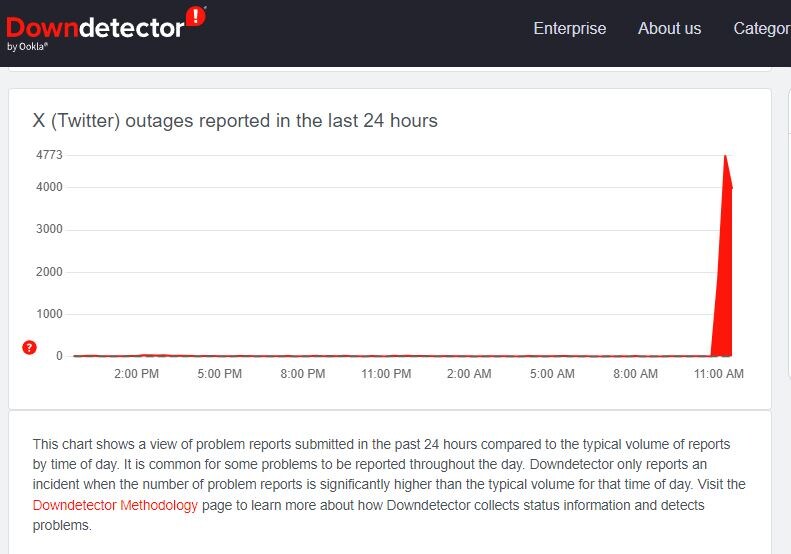The image size is (791, 554).
Task: Select the 8:00 PM time axis label
Action: [303, 374]
